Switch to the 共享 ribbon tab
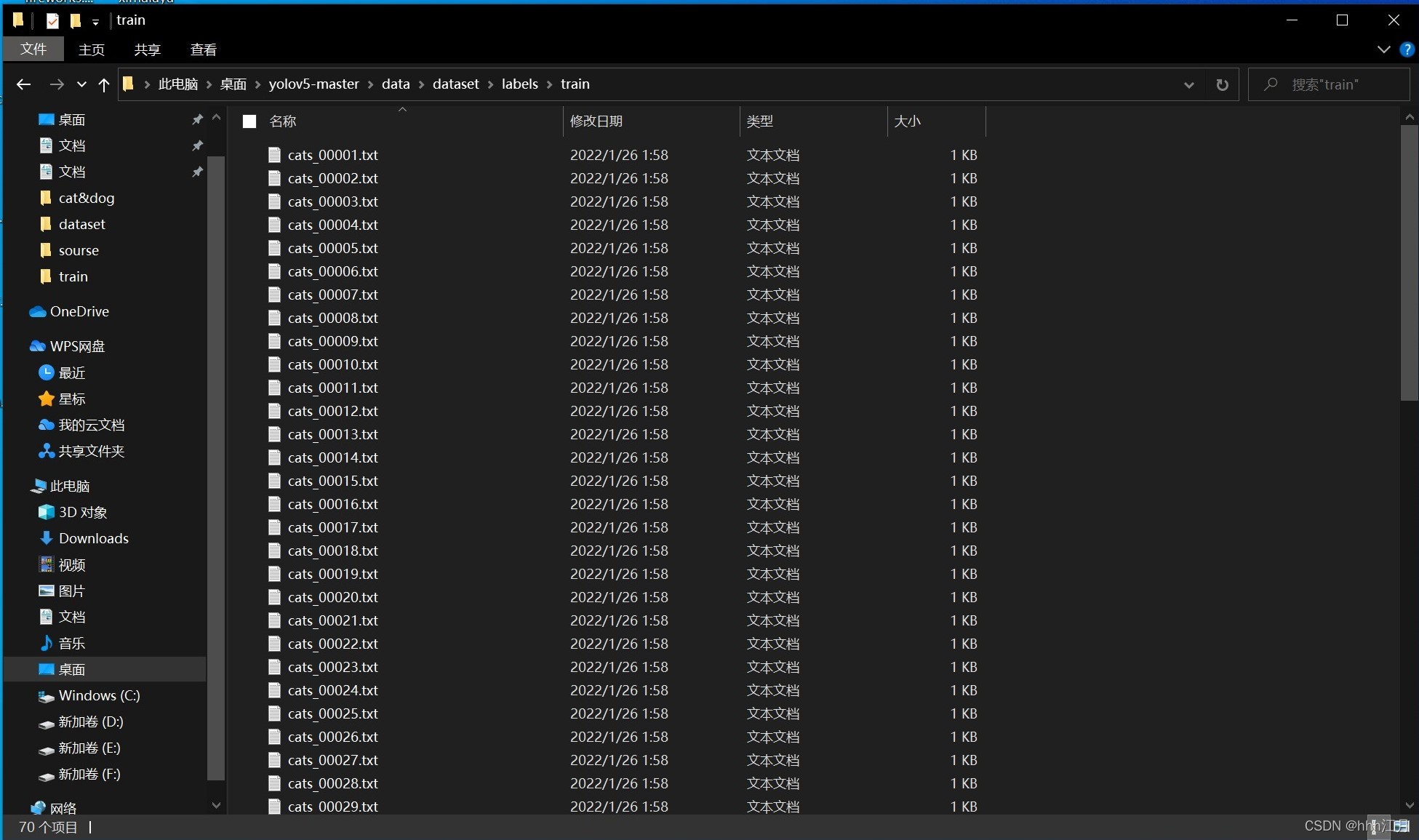This screenshot has height=840, width=1419. click(x=148, y=49)
